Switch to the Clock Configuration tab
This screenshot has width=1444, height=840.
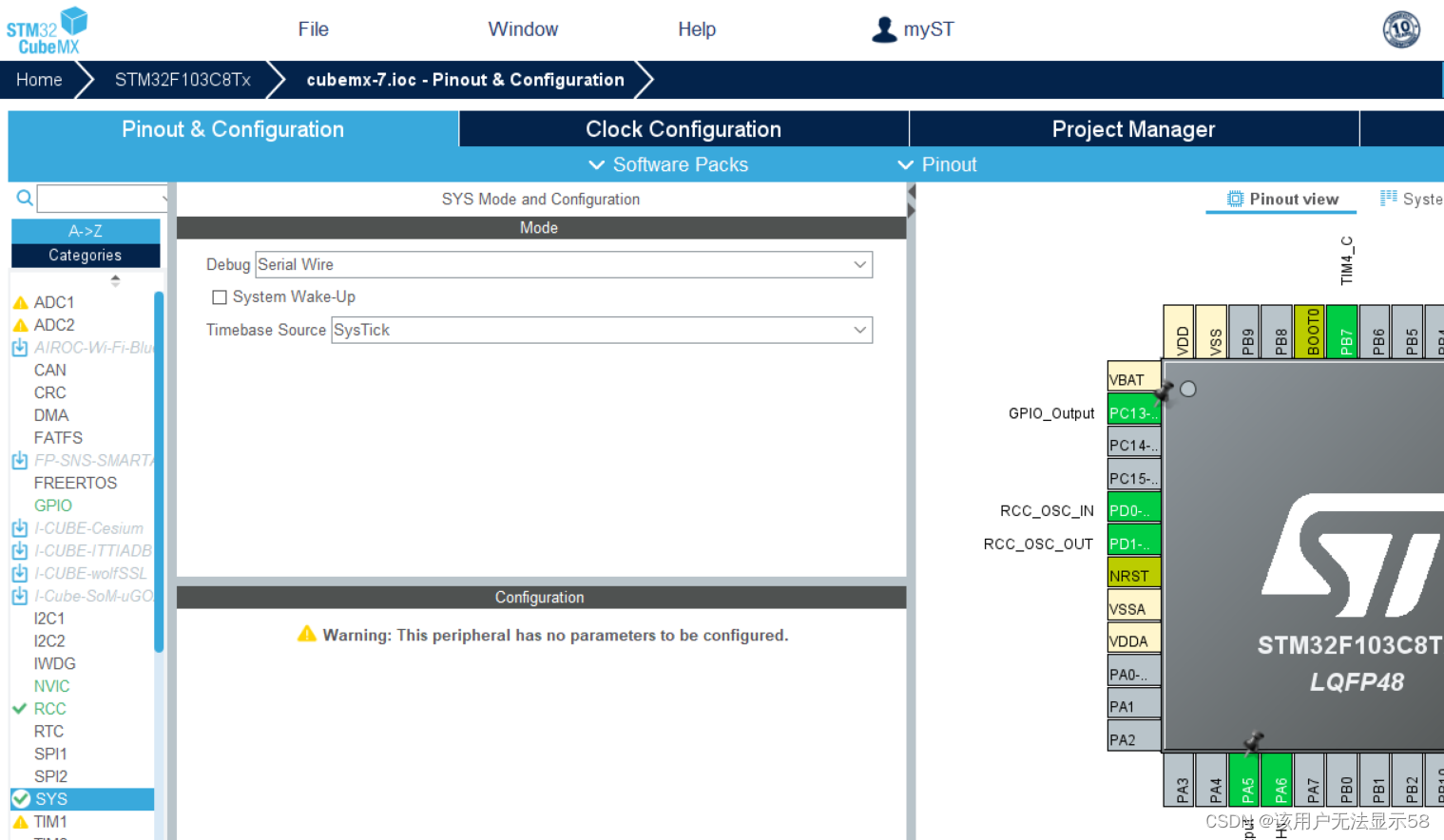tap(683, 129)
